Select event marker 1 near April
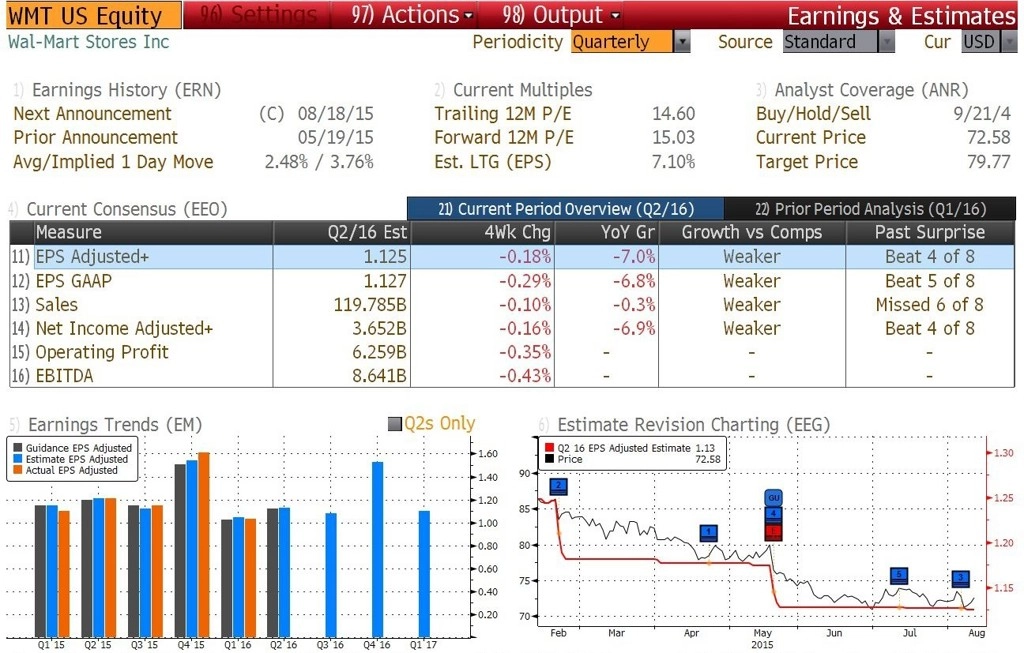Image resolution: width=1024 pixels, height=653 pixels. tap(709, 533)
